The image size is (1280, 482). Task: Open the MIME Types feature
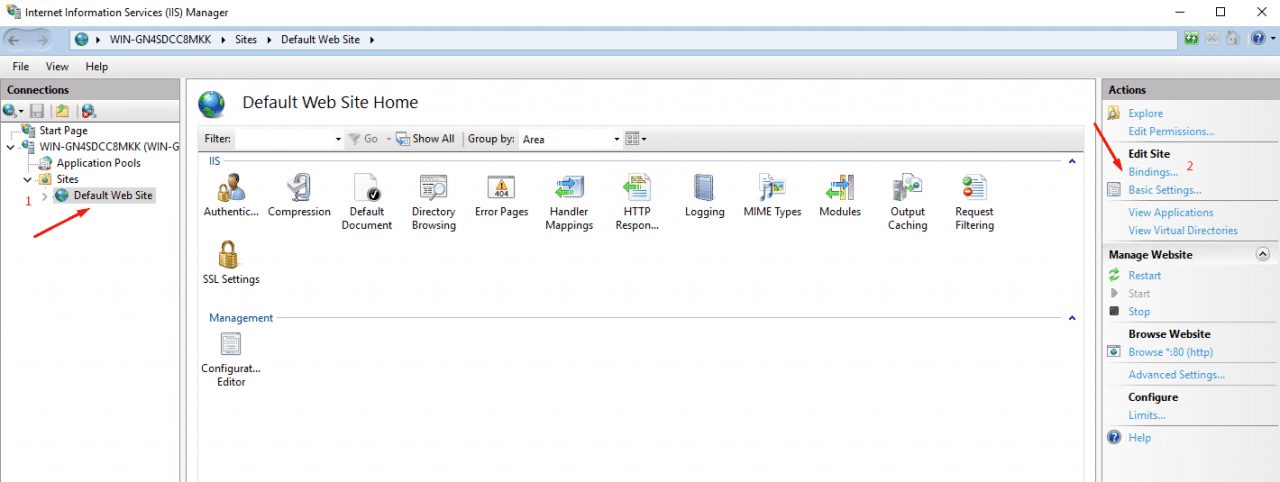(772, 195)
